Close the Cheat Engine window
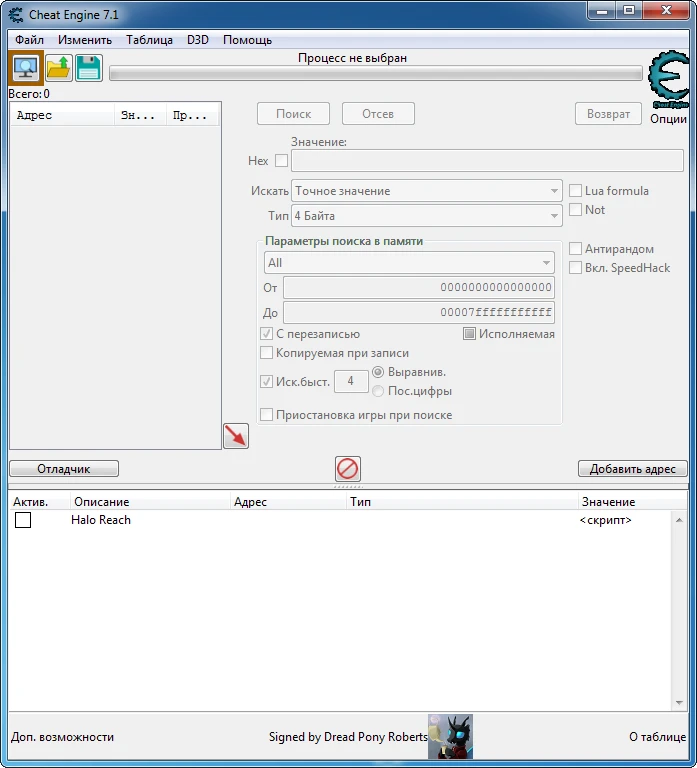This screenshot has width=697, height=768. point(666,11)
